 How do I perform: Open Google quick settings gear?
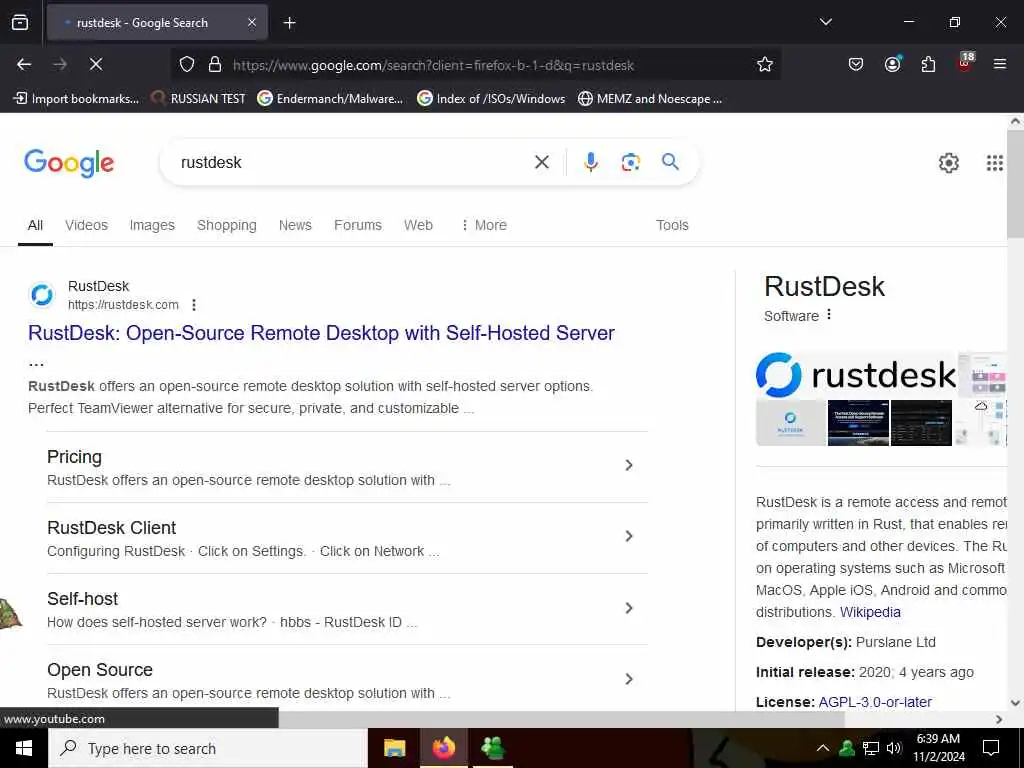pyautogui.click(x=948, y=163)
